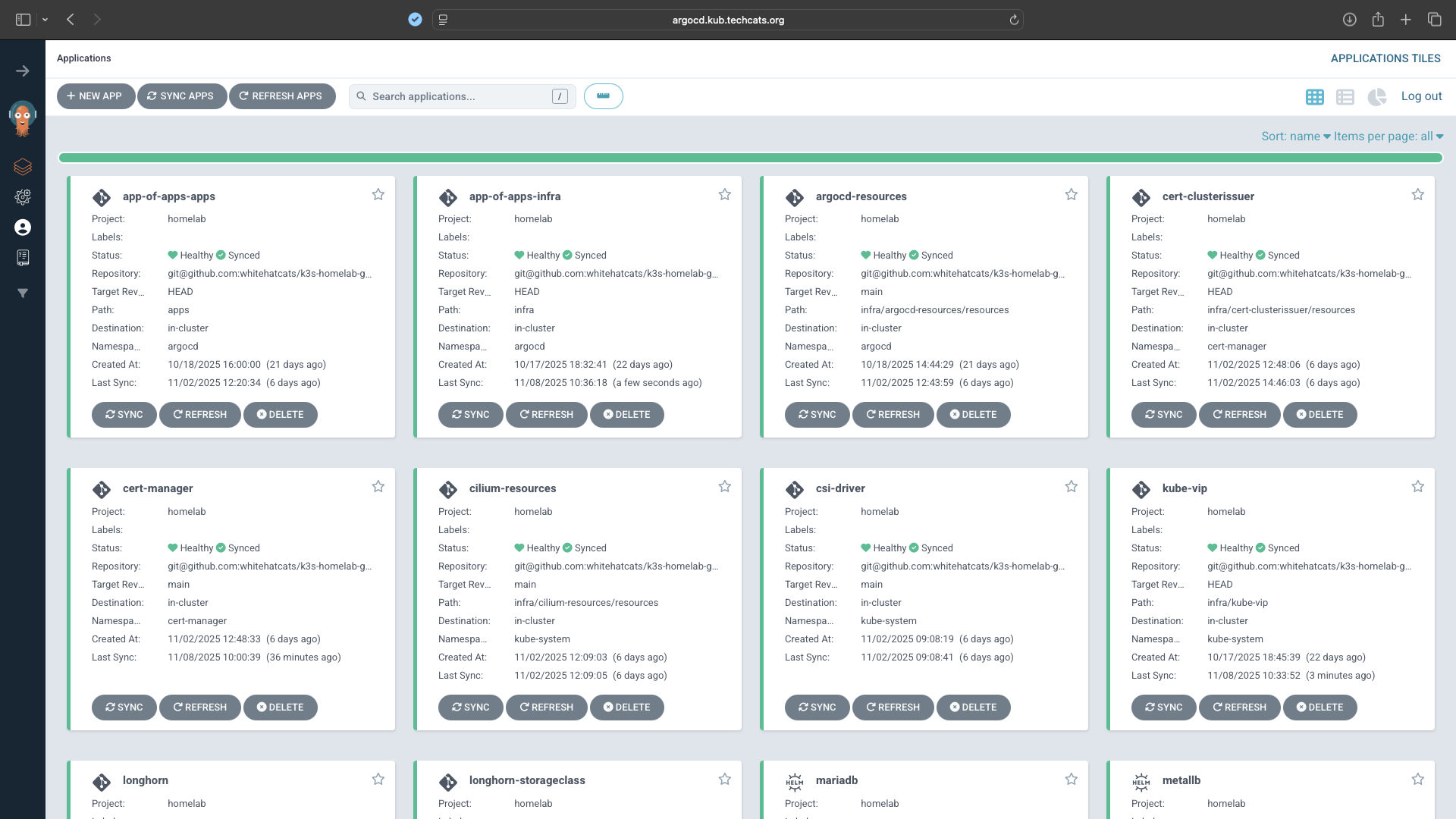The image size is (1456, 819).
Task: Star the kube-vip application
Action: coord(1418,486)
